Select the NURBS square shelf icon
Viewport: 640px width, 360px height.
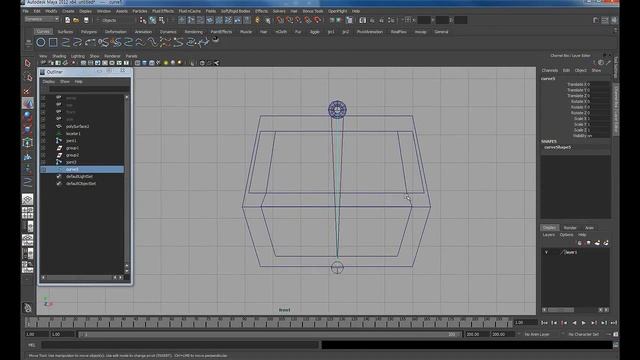point(53,42)
